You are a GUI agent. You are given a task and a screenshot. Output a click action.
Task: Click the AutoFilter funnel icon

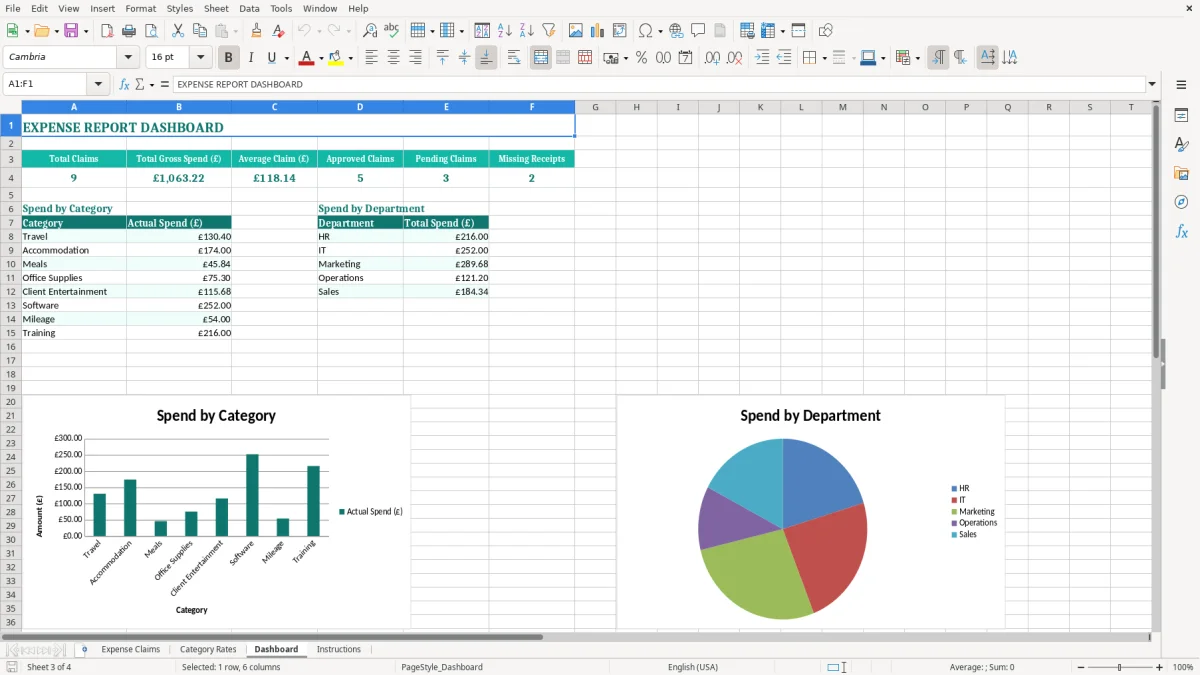(549, 31)
